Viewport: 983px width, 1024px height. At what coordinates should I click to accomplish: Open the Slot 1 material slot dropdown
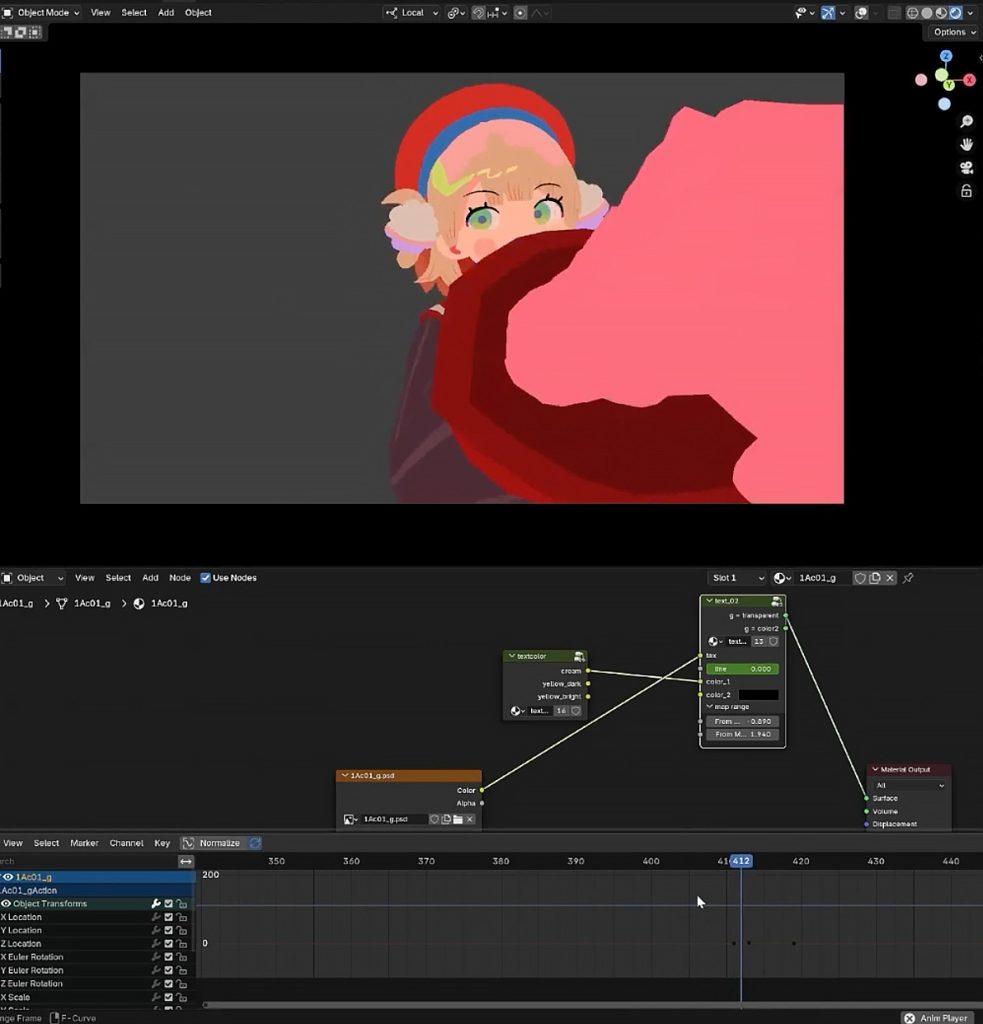coord(737,578)
